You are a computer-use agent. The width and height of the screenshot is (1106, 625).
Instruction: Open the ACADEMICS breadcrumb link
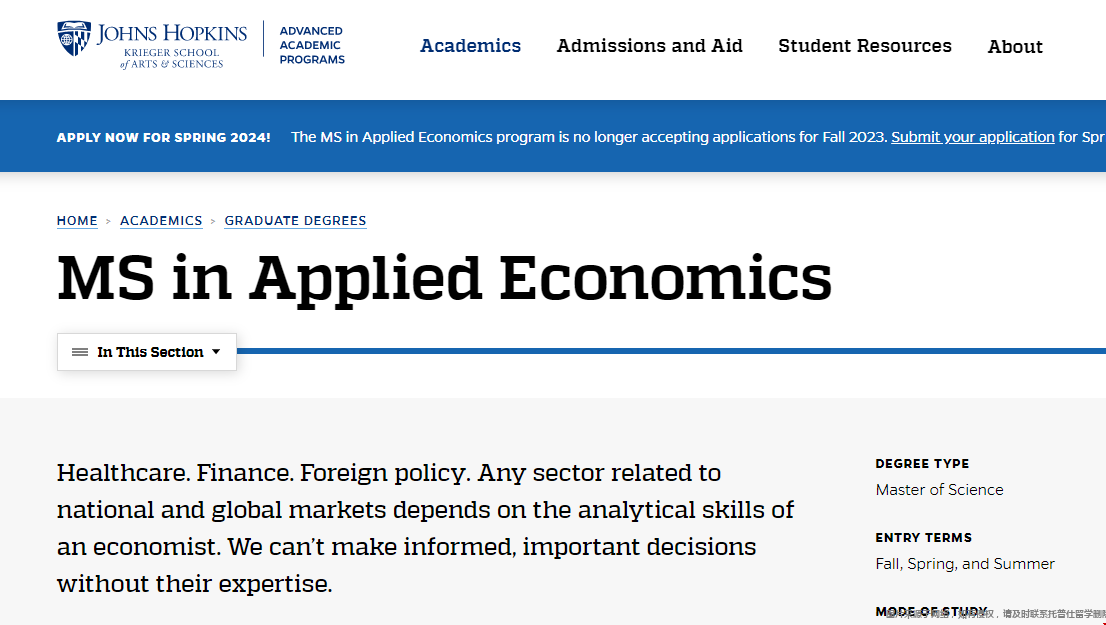coord(161,221)
